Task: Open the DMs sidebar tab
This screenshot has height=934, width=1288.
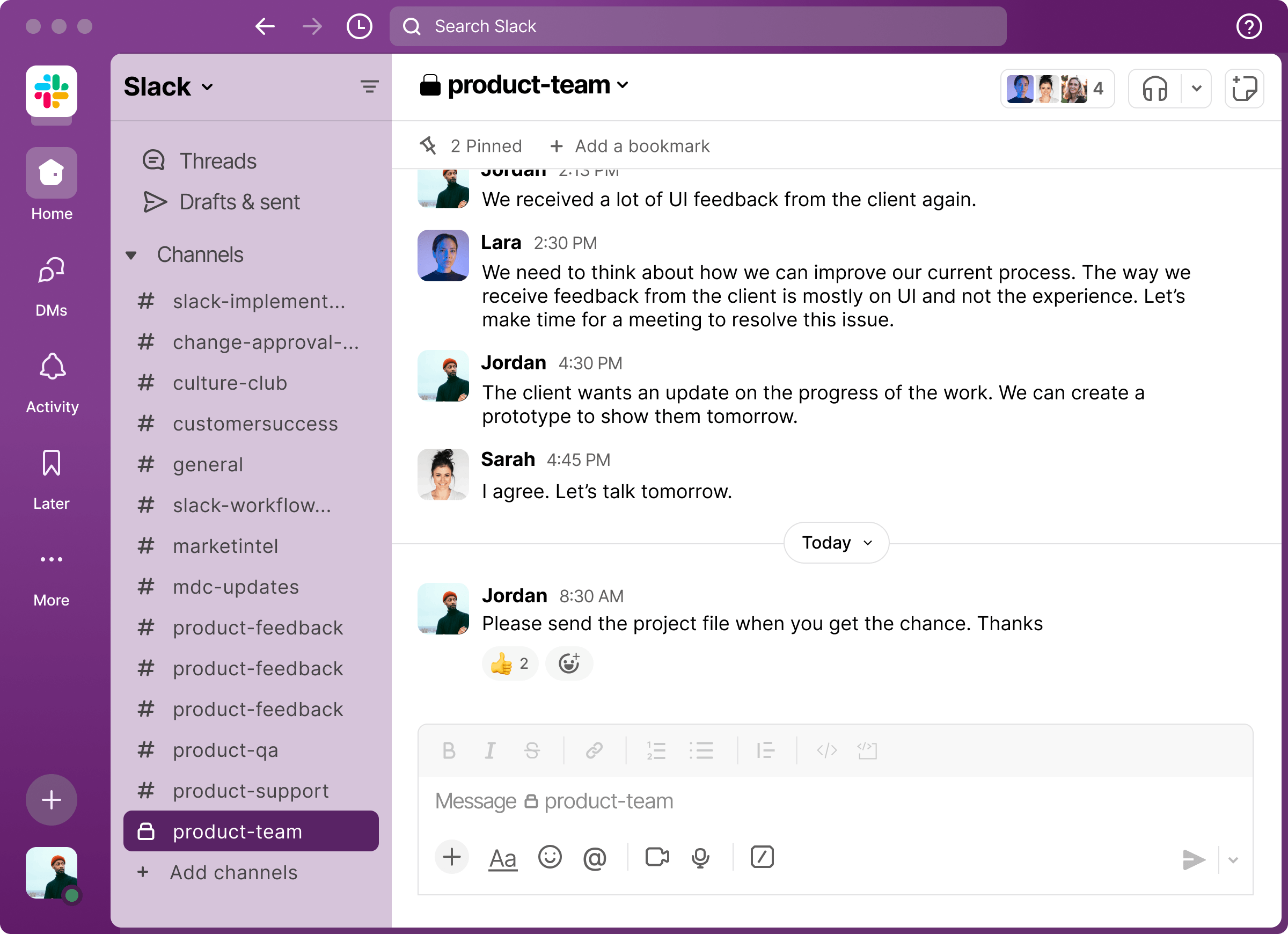Action: click(x=51, y=286)
